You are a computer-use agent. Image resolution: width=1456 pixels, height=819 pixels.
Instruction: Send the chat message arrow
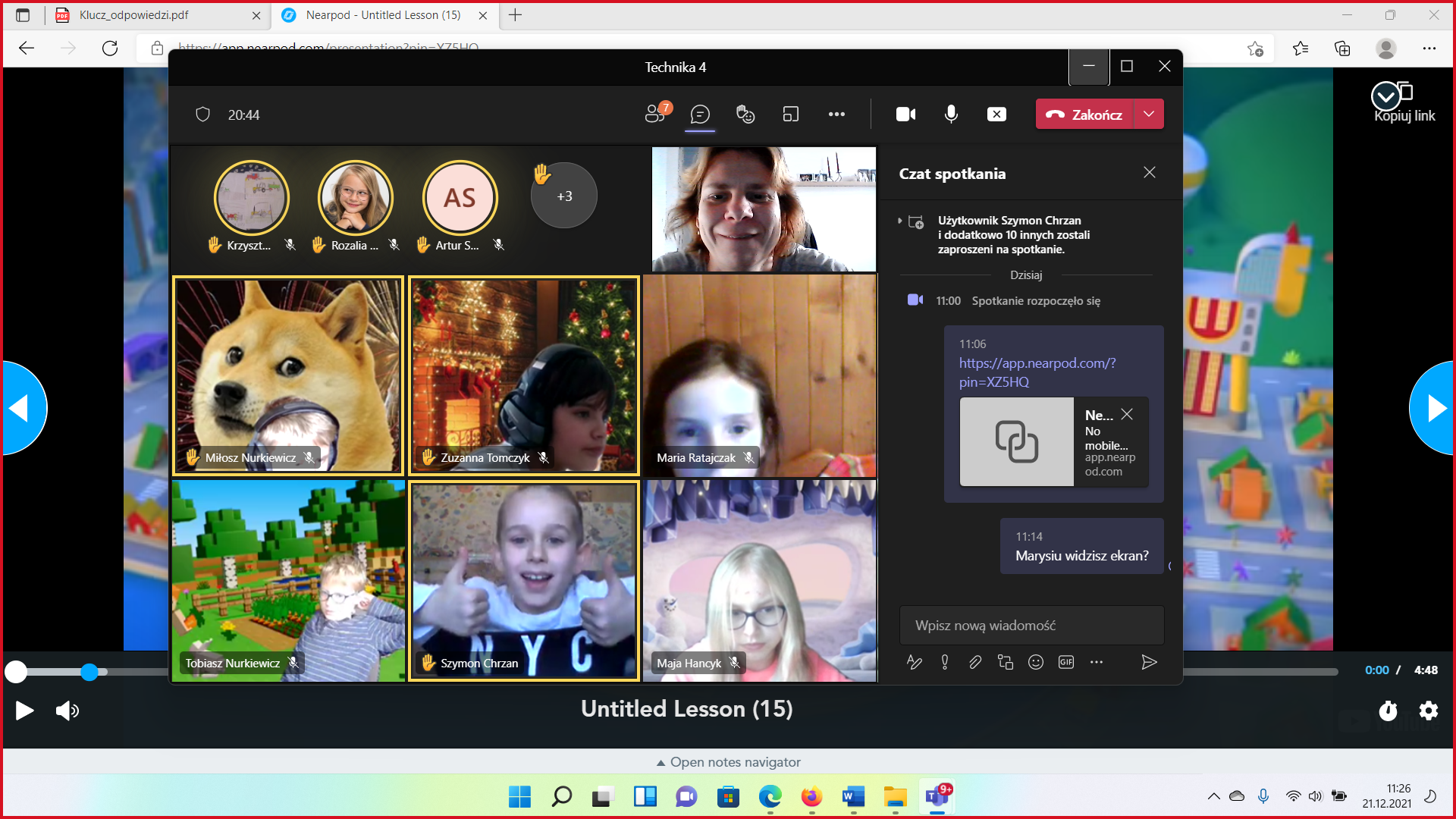click(1149, 662)
